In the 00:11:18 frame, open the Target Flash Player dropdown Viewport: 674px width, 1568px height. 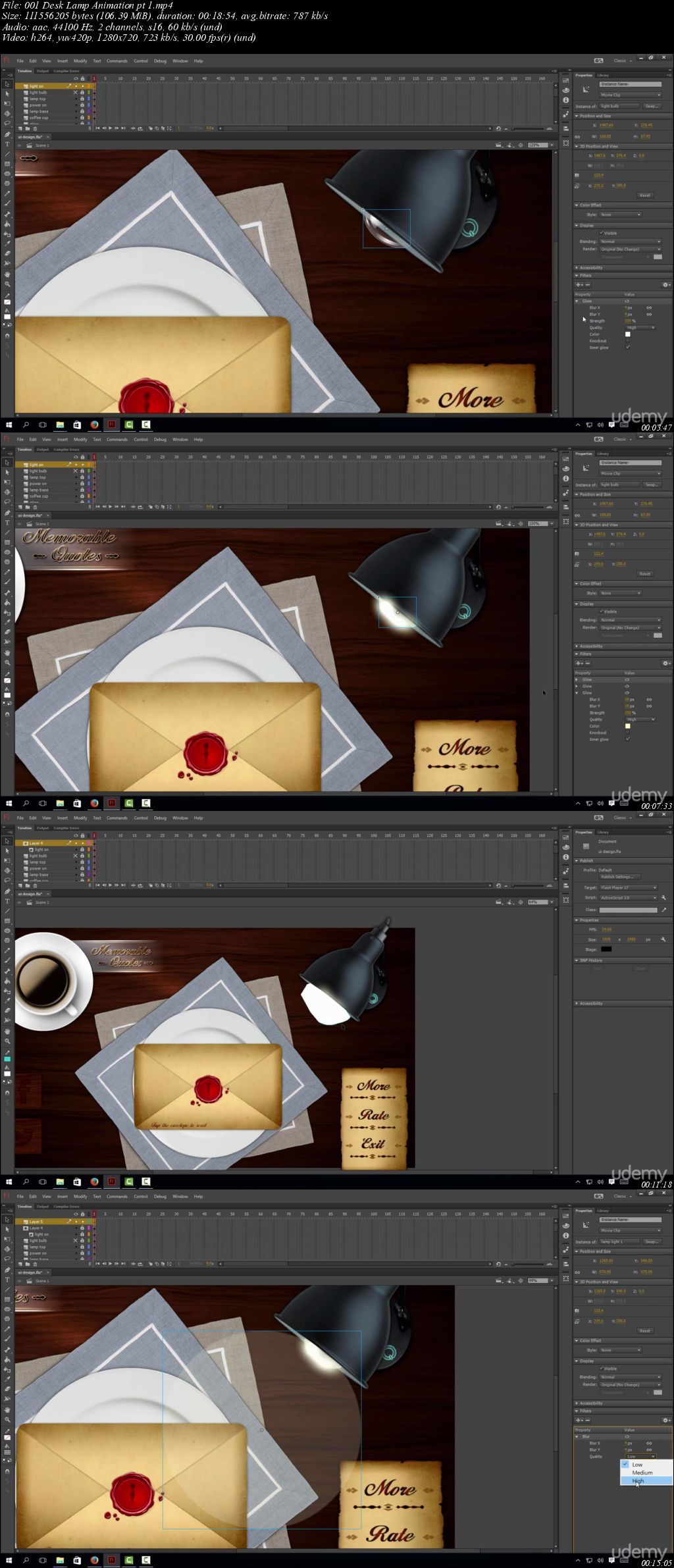628,887
